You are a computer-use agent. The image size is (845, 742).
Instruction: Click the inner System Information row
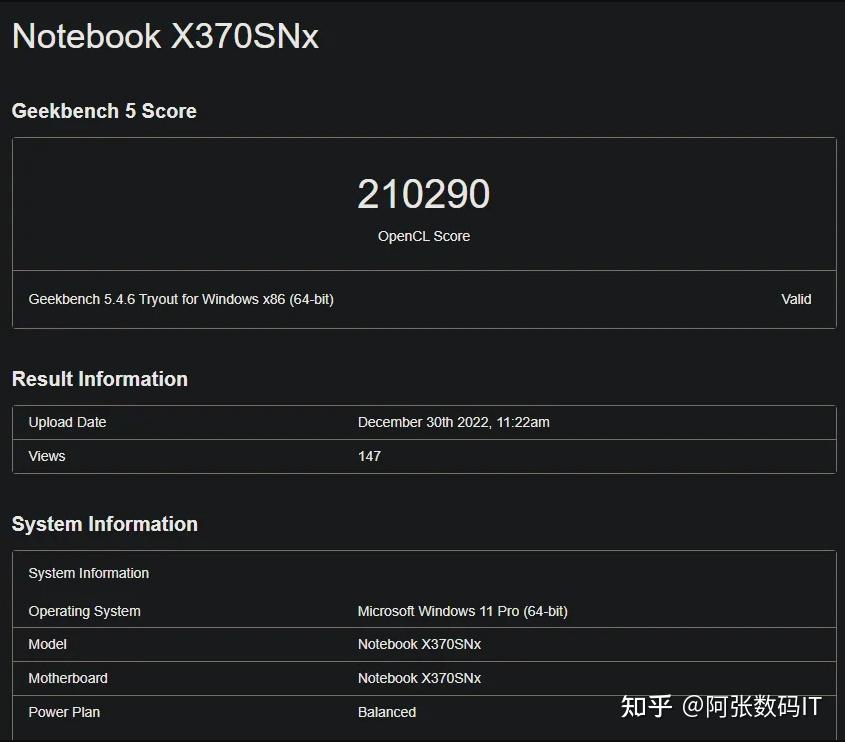tap(88, 573)
